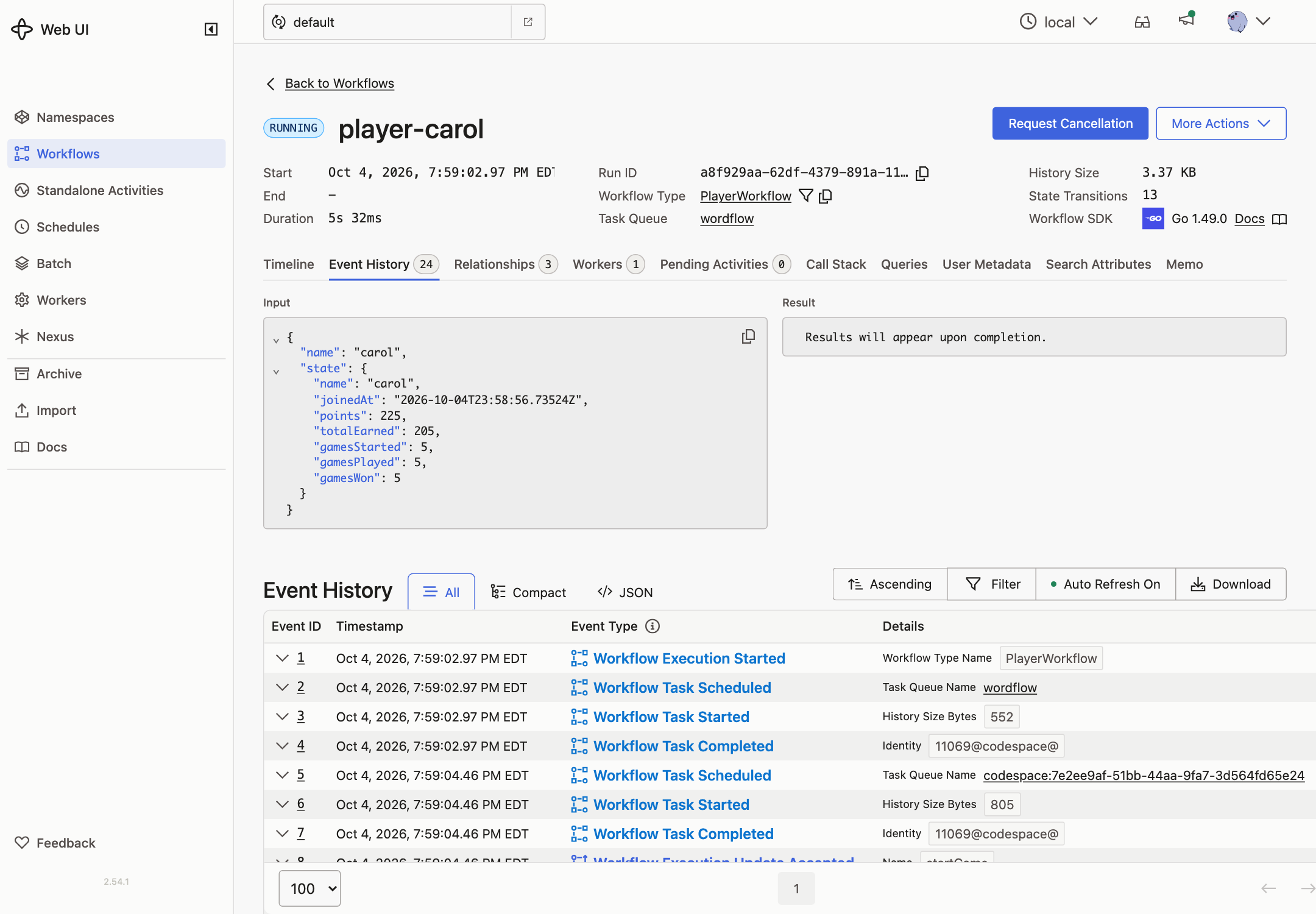Switch event view to JSON

tap(625, 592)
